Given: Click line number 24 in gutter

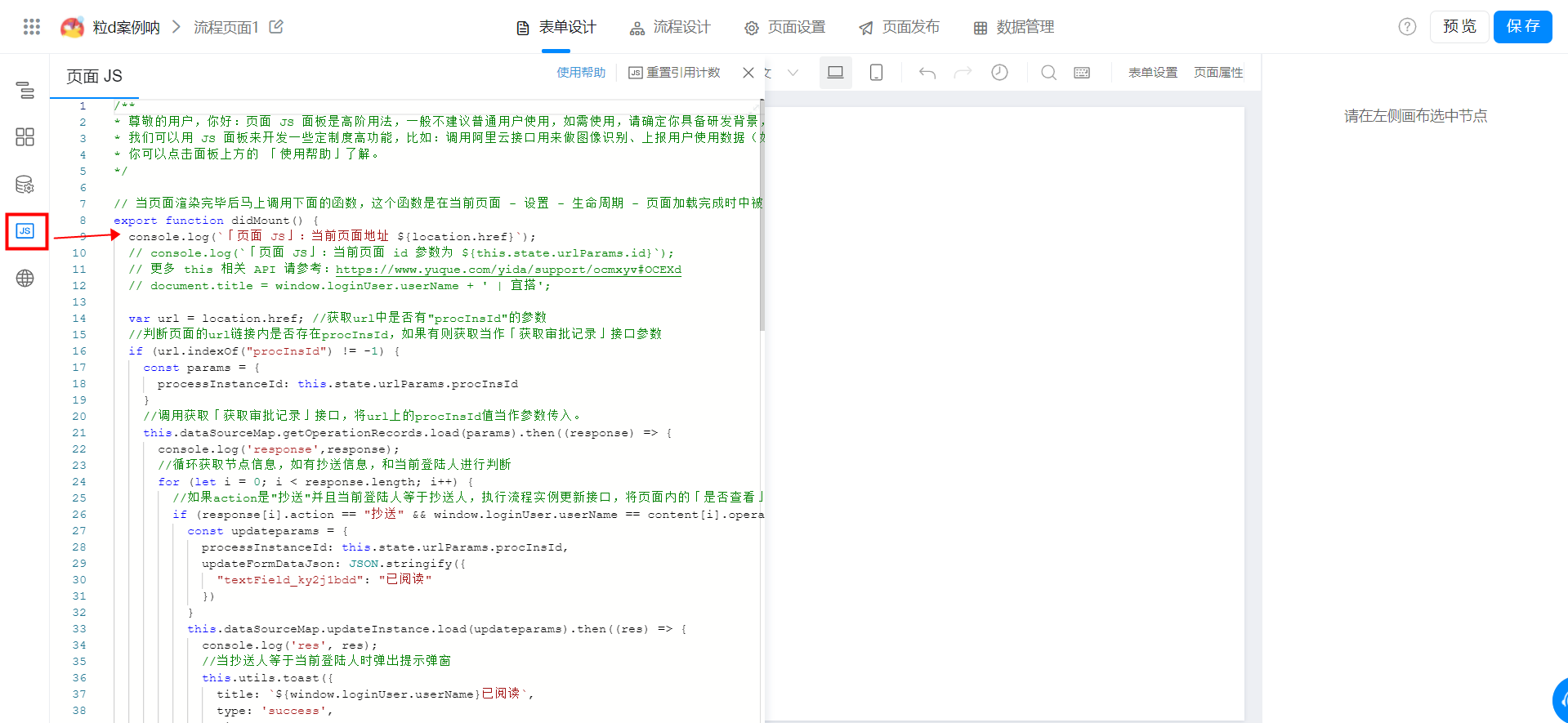Looking at the screenshot, I should [x=79, y=482].
